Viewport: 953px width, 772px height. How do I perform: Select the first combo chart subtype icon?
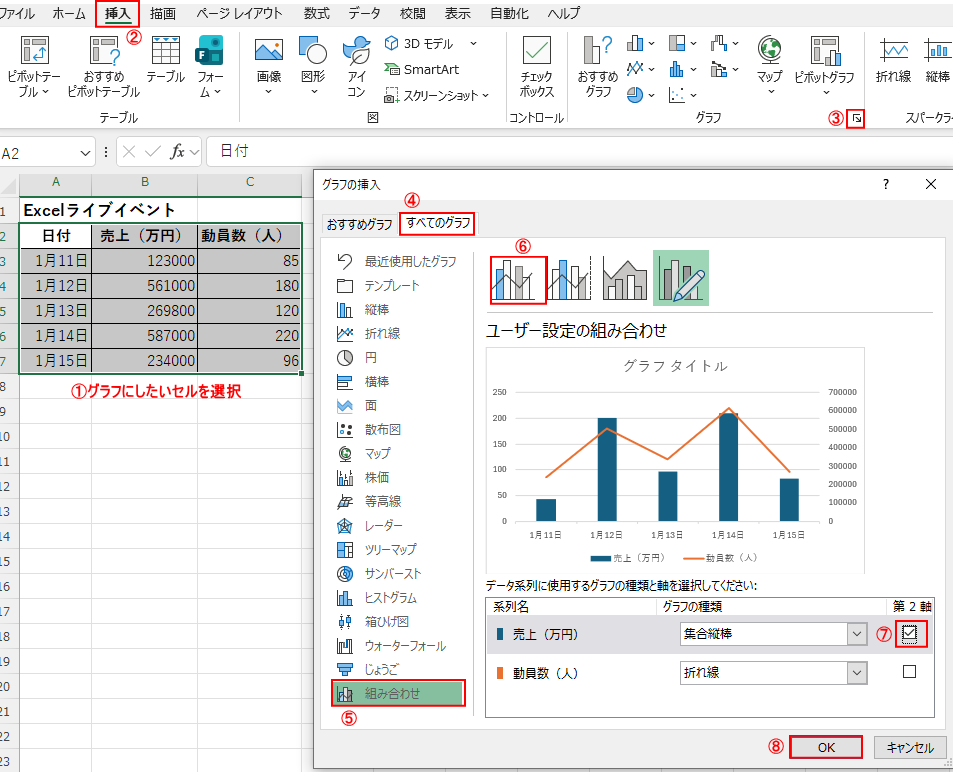coord(518,279)
